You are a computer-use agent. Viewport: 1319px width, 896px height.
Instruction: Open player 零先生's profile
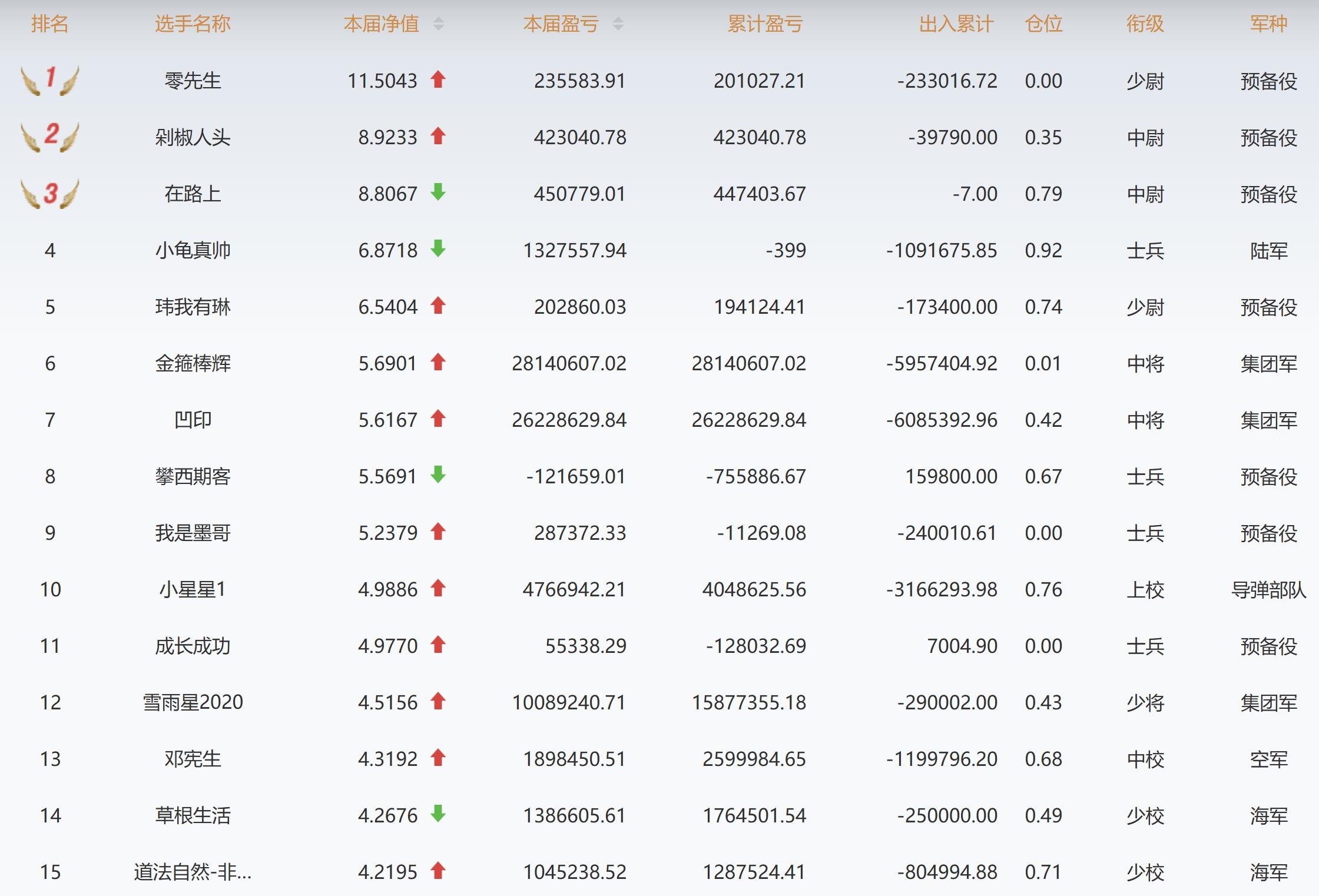point(193,81)
